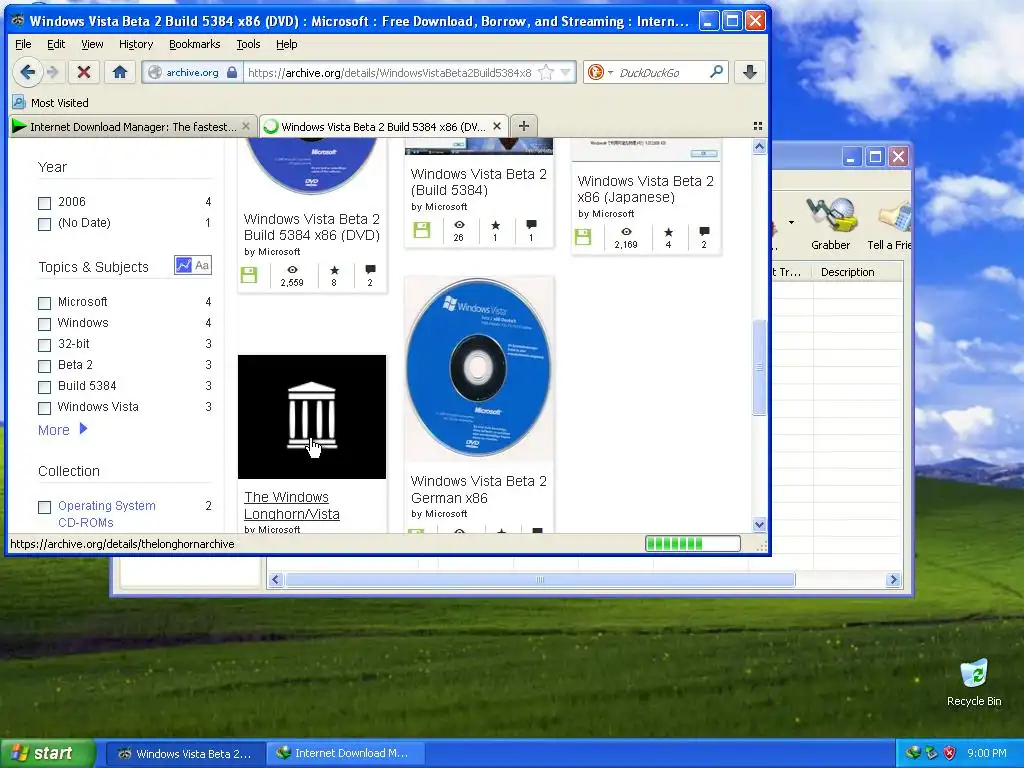The height and width of the screenshot is (768, 1024).
Task: Click software icon on Vista Beta 2 DVD card
Action: (249, 275)
